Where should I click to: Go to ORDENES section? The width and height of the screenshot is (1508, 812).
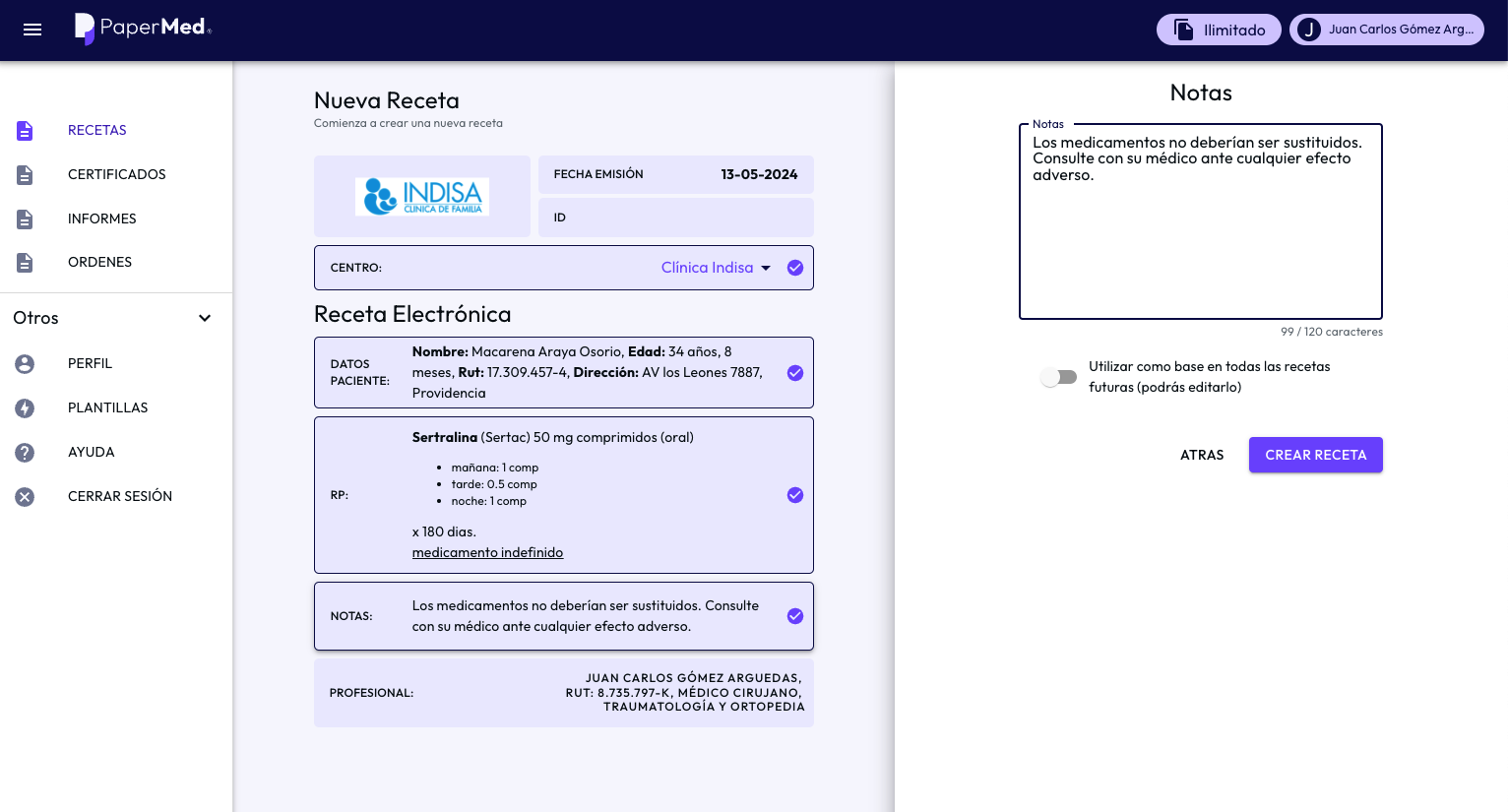point(99,262)
